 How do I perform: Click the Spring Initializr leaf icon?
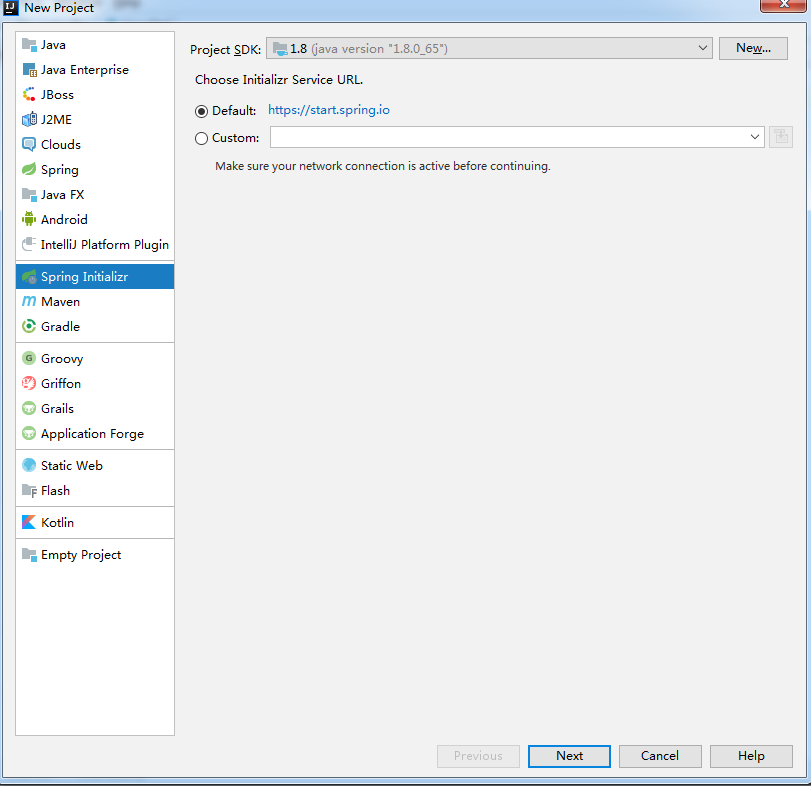29,277
